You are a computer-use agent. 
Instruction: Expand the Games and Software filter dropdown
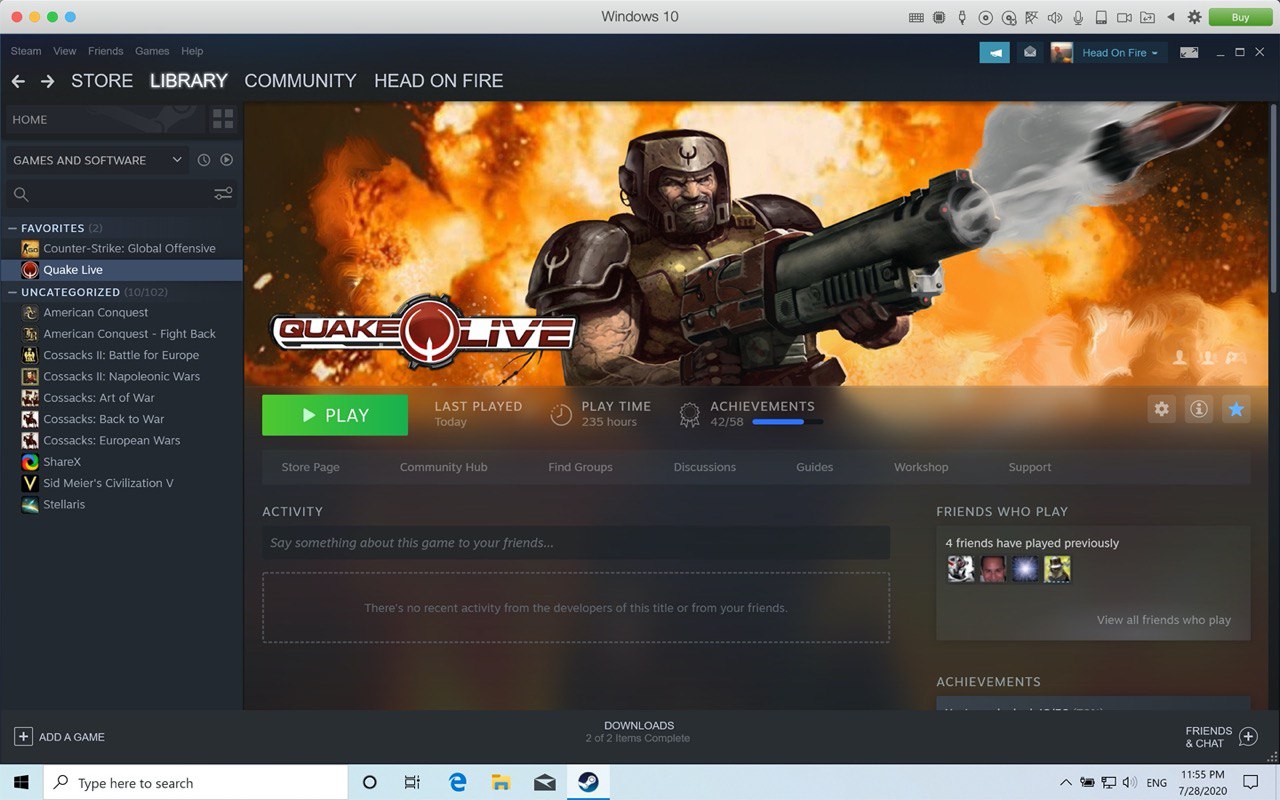97,160
